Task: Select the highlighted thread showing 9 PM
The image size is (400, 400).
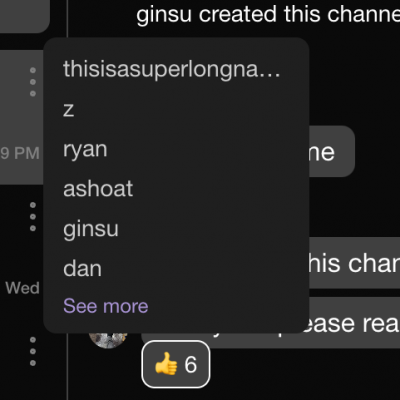Action: point(22,117)
